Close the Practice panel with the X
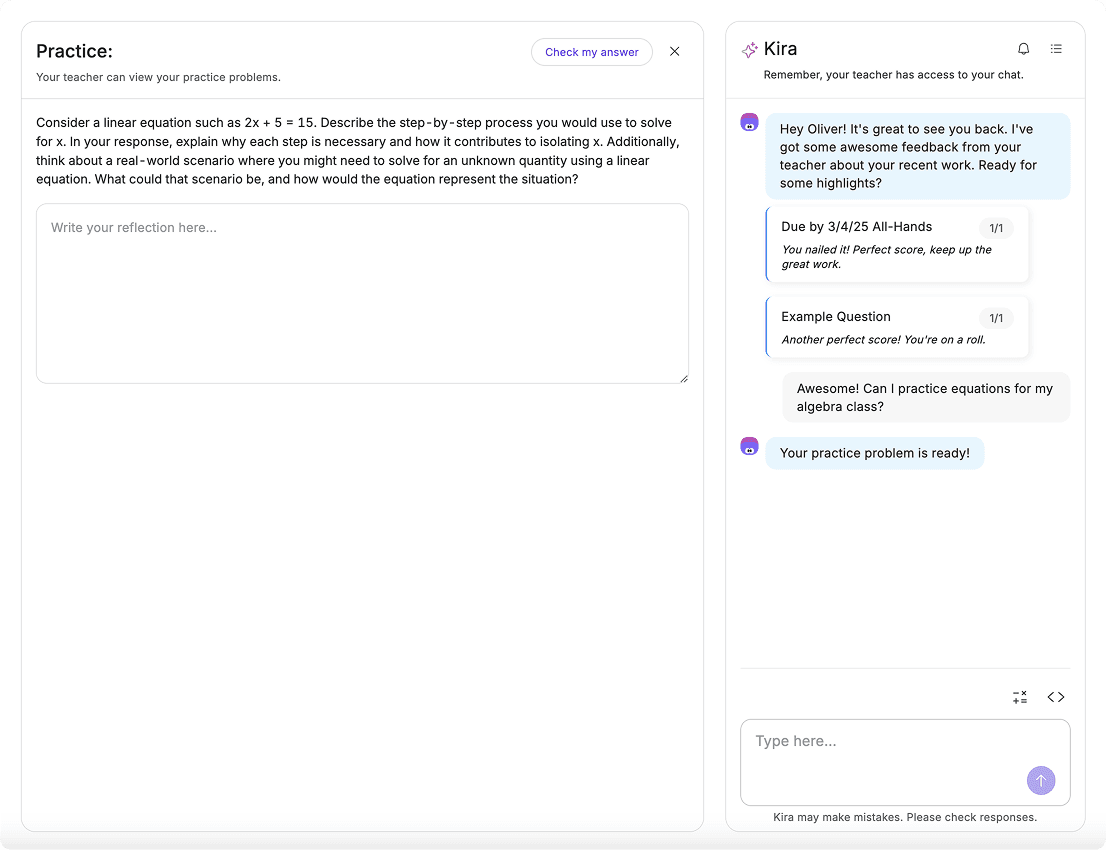This screenshot has width=1106, height=850. click(x=675, y=52)
